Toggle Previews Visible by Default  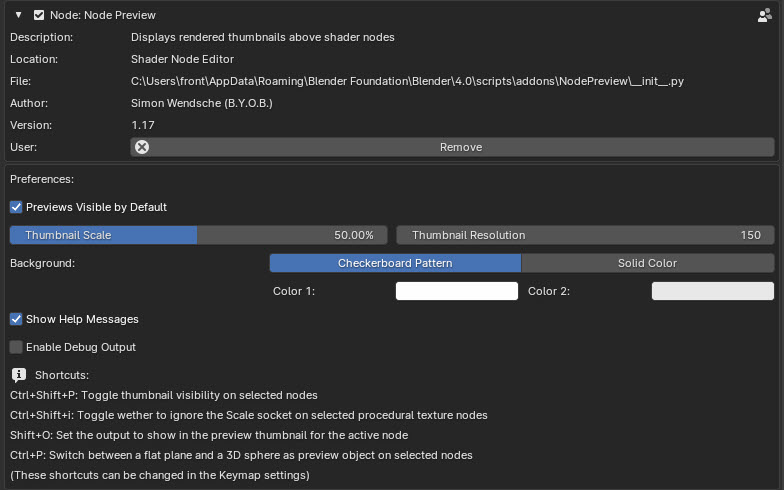[x=16, y=207]
